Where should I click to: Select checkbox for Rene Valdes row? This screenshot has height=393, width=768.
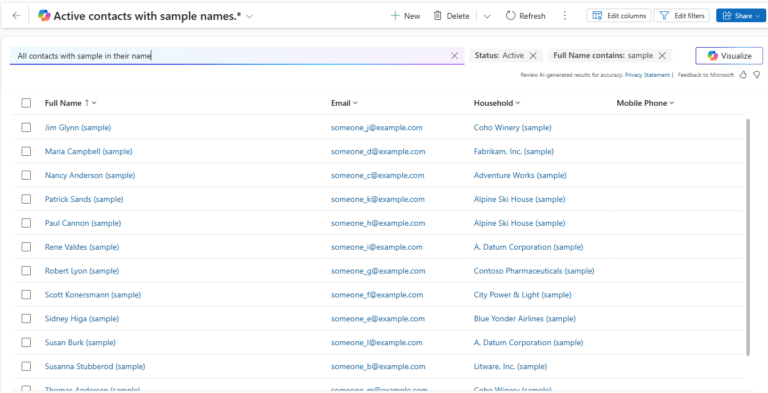pos(26,247)
